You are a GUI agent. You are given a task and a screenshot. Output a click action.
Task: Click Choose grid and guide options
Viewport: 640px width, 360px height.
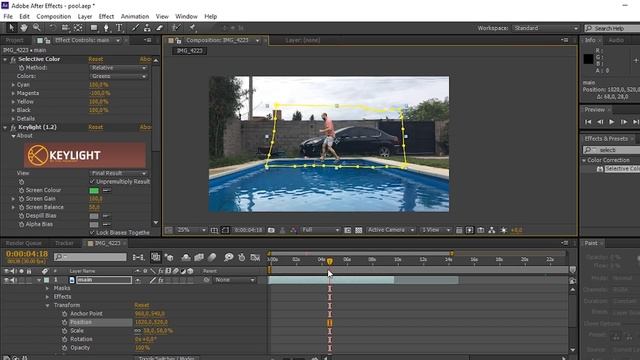pos(214,230)
